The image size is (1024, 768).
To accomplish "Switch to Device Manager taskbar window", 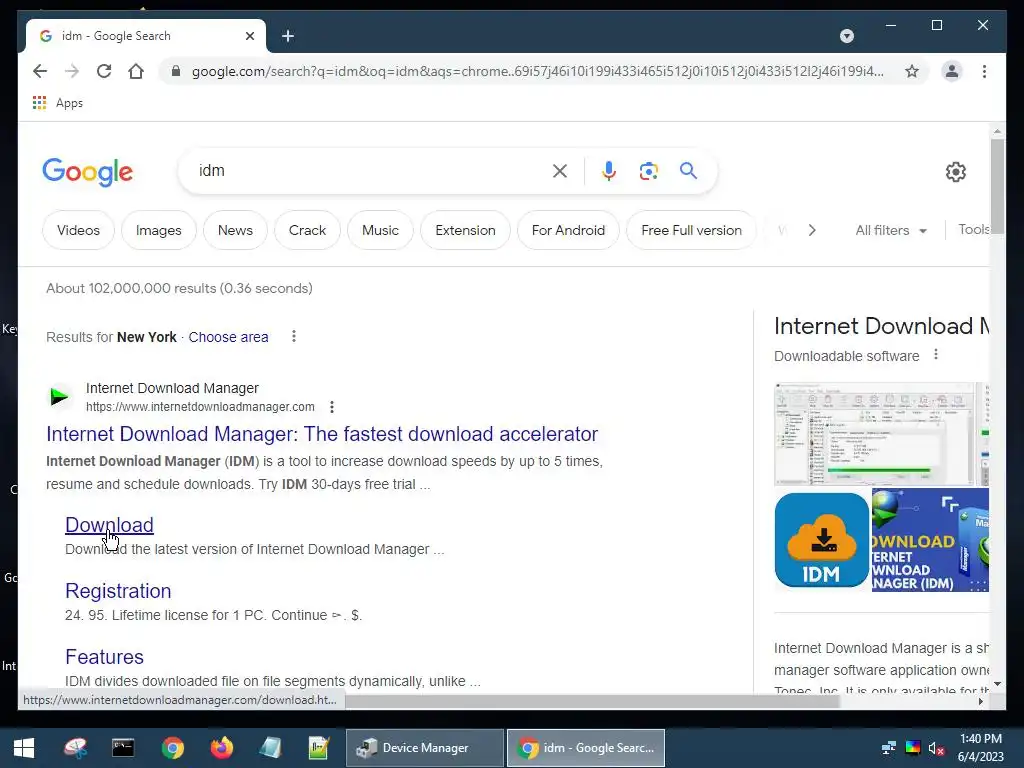I will click(x=424, y=748).
